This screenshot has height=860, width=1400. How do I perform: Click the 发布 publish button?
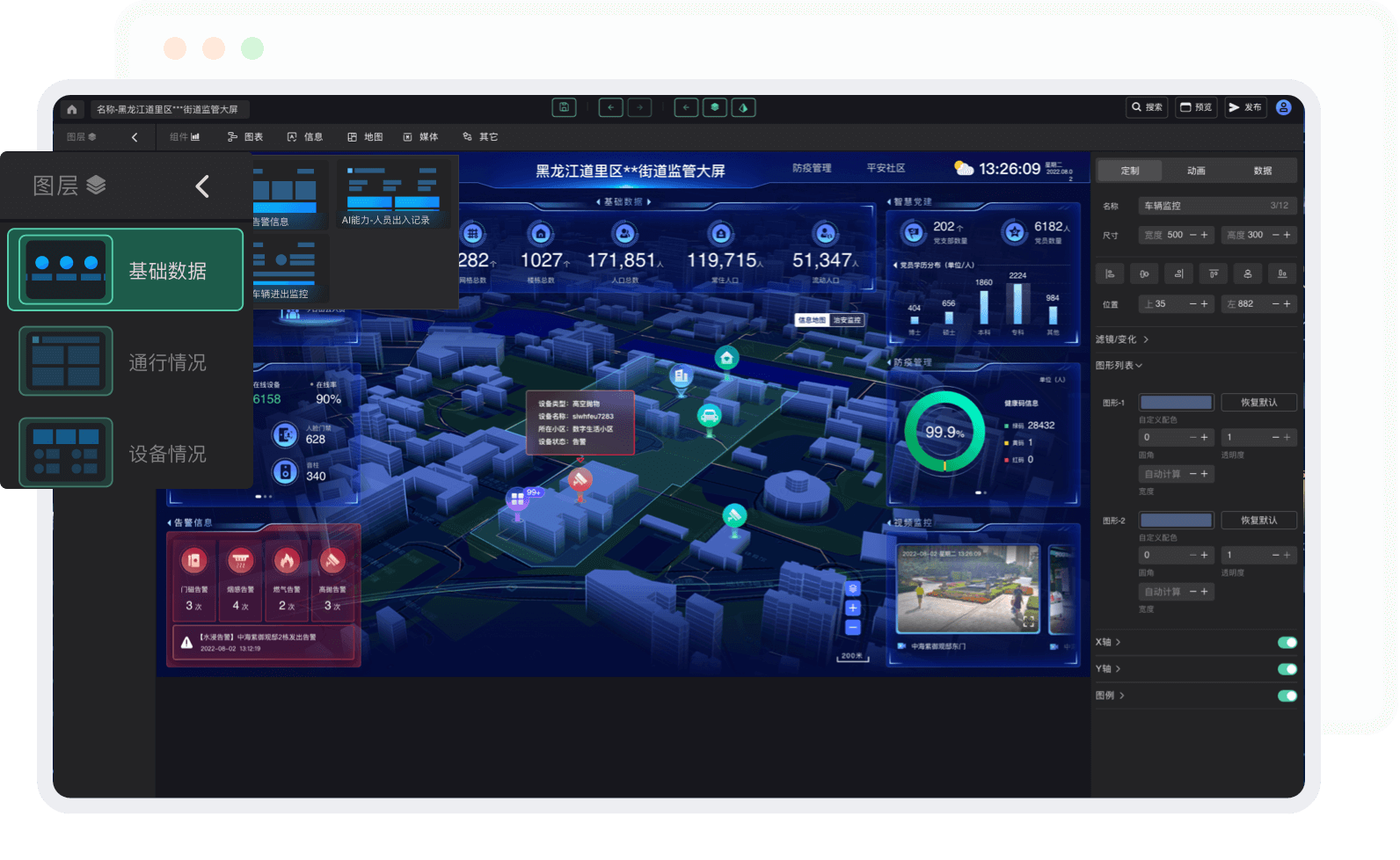click(1245, 107)
